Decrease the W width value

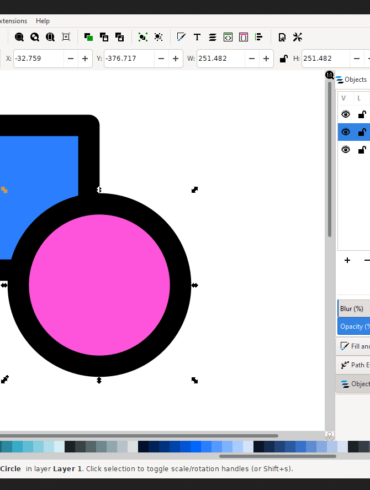[252, 59]
